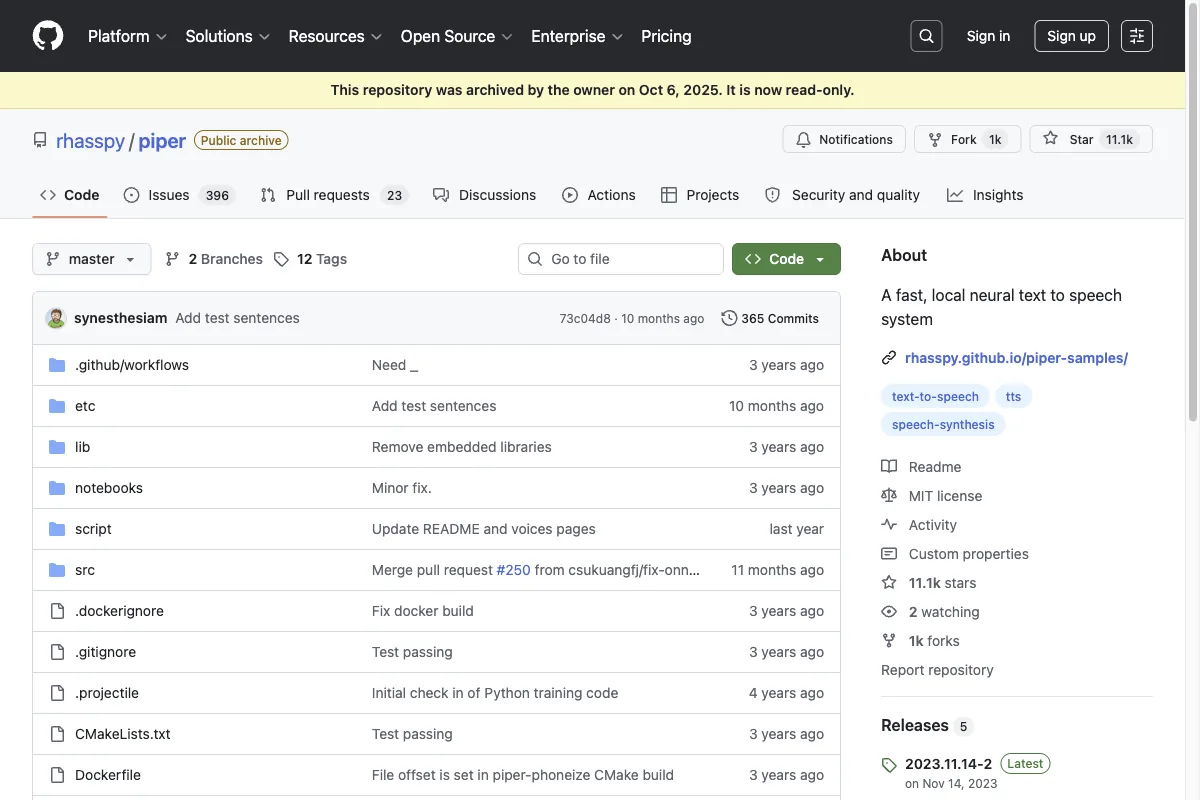Screen dimensions: 1200x800
Task: Expand the Resources menu
Action: coord(335,36)
